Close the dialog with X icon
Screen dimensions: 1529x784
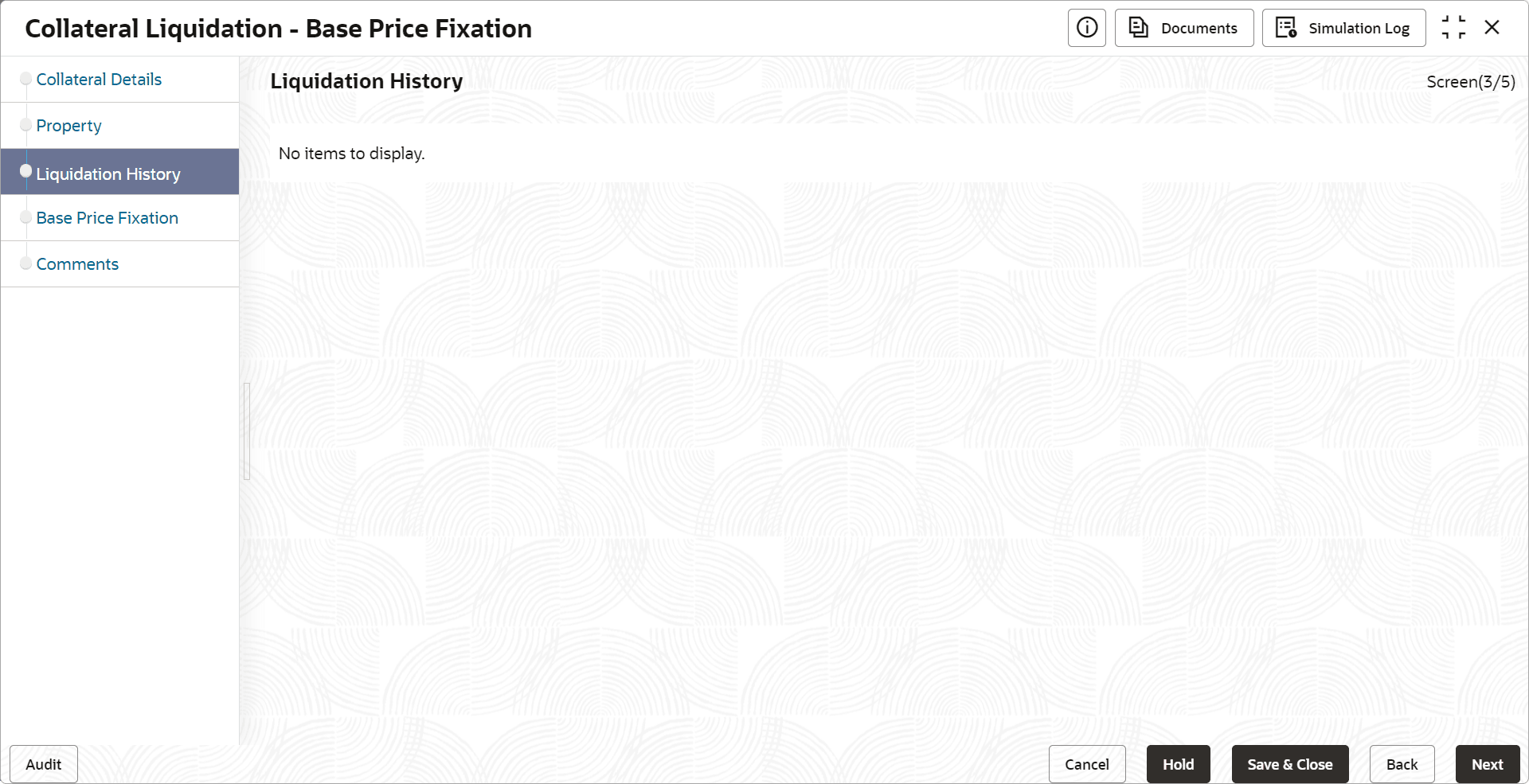(x=1492, y=28)
